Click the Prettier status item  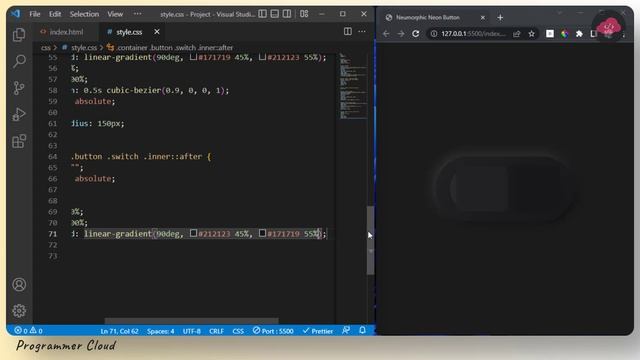pos(318,331)
